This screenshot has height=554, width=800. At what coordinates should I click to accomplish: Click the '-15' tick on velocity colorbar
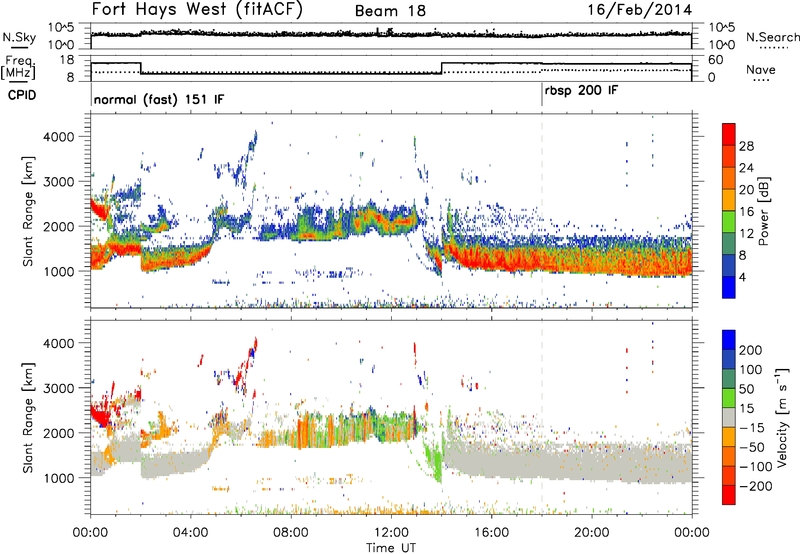pos(752,428)
